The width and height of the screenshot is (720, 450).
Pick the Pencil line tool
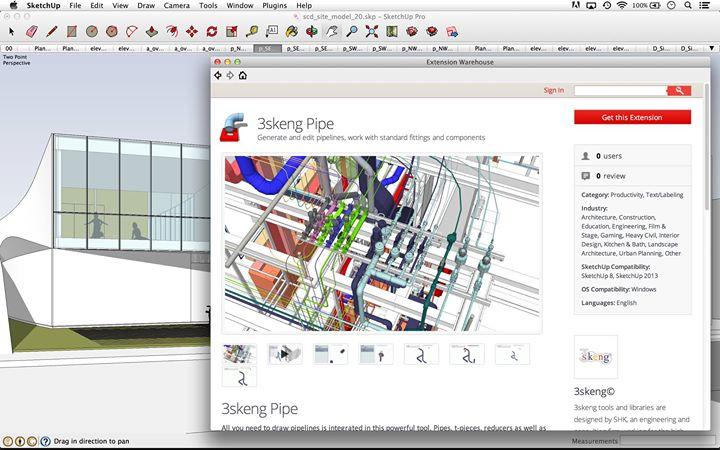[x=51, y=32]
